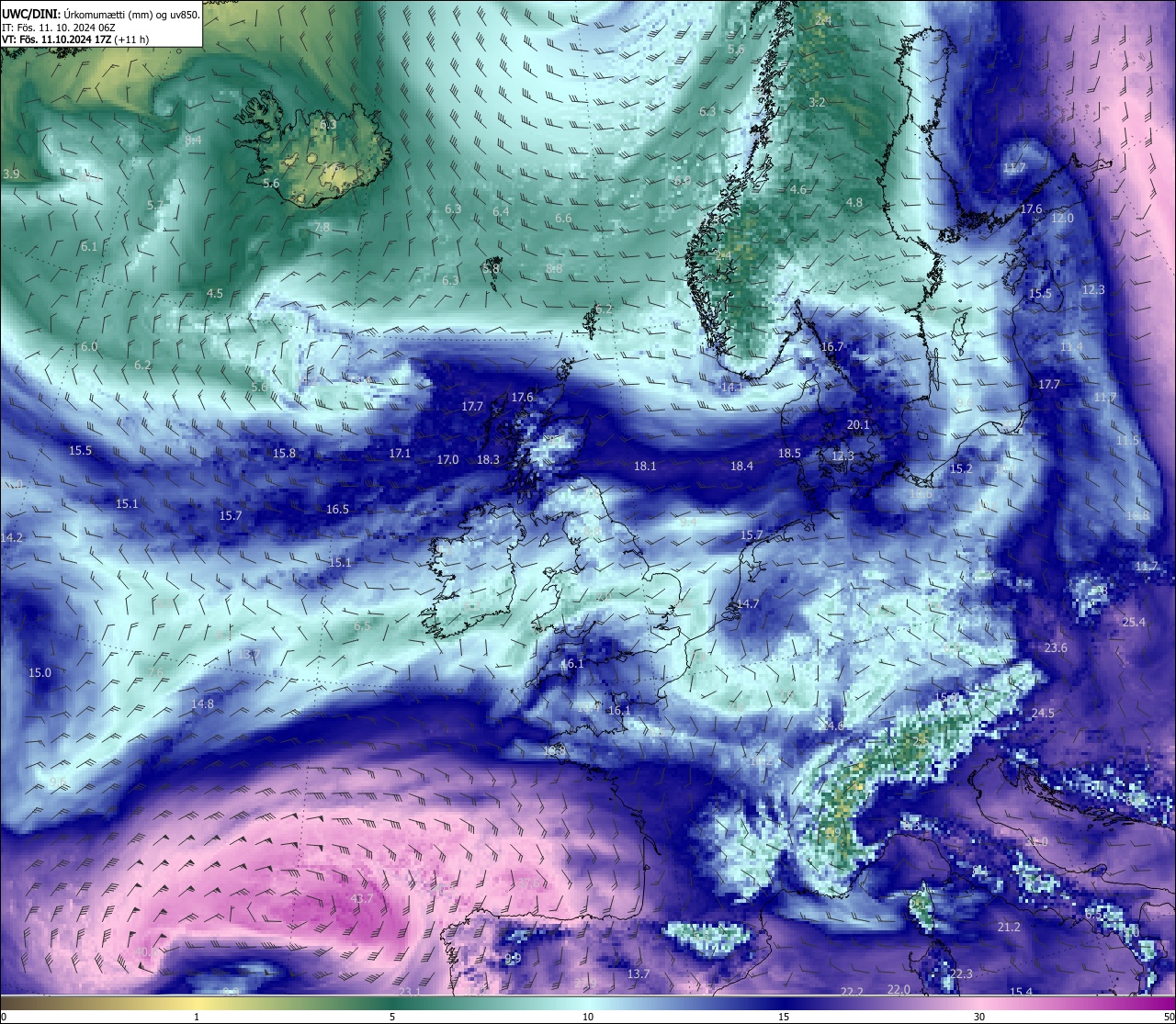Click the 4.5 value label

tap(214, 293)
